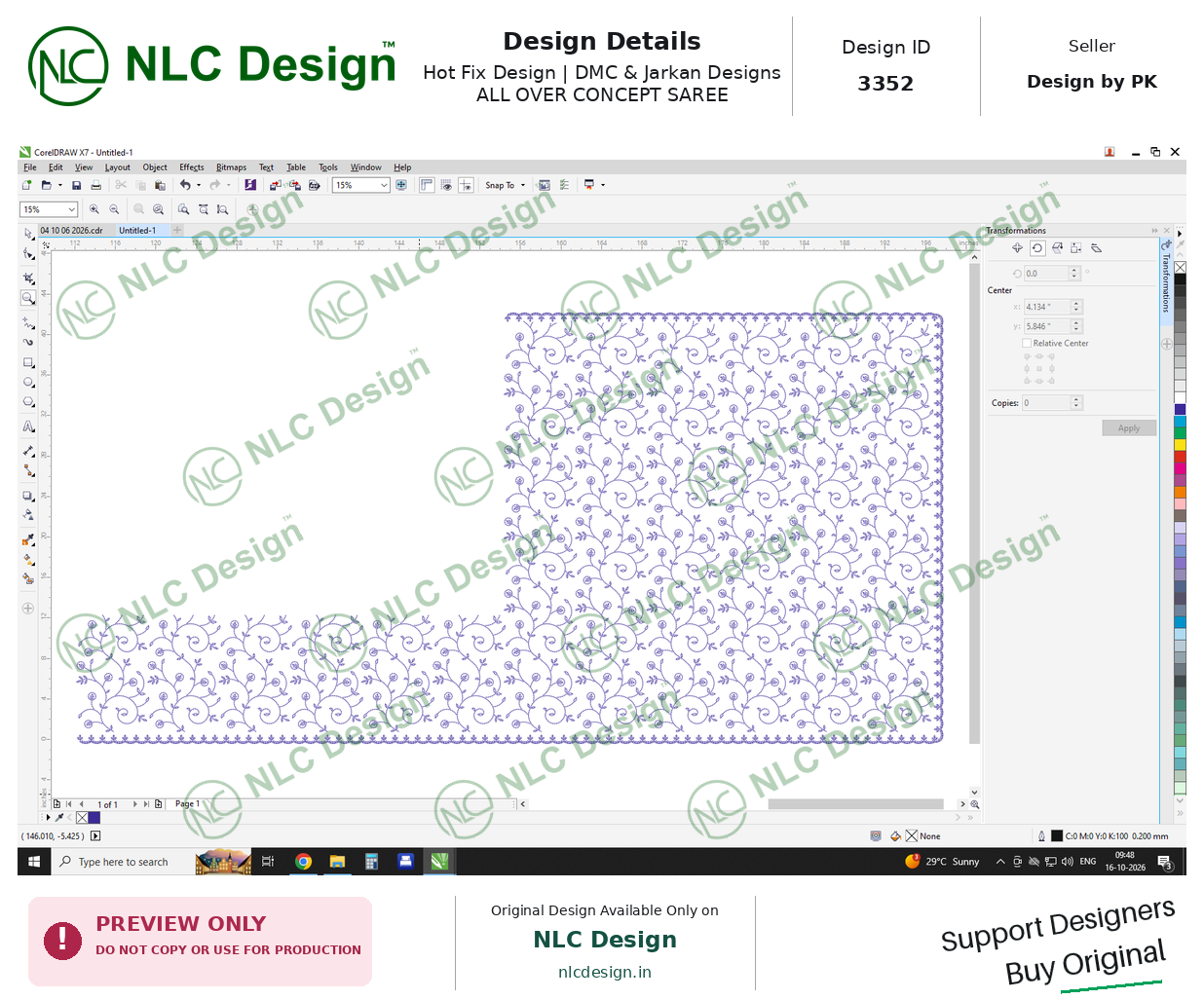The image size is (1204, 1000).
Task: Open the File menu
Action: pyautogui.click(x=30, y=167)
